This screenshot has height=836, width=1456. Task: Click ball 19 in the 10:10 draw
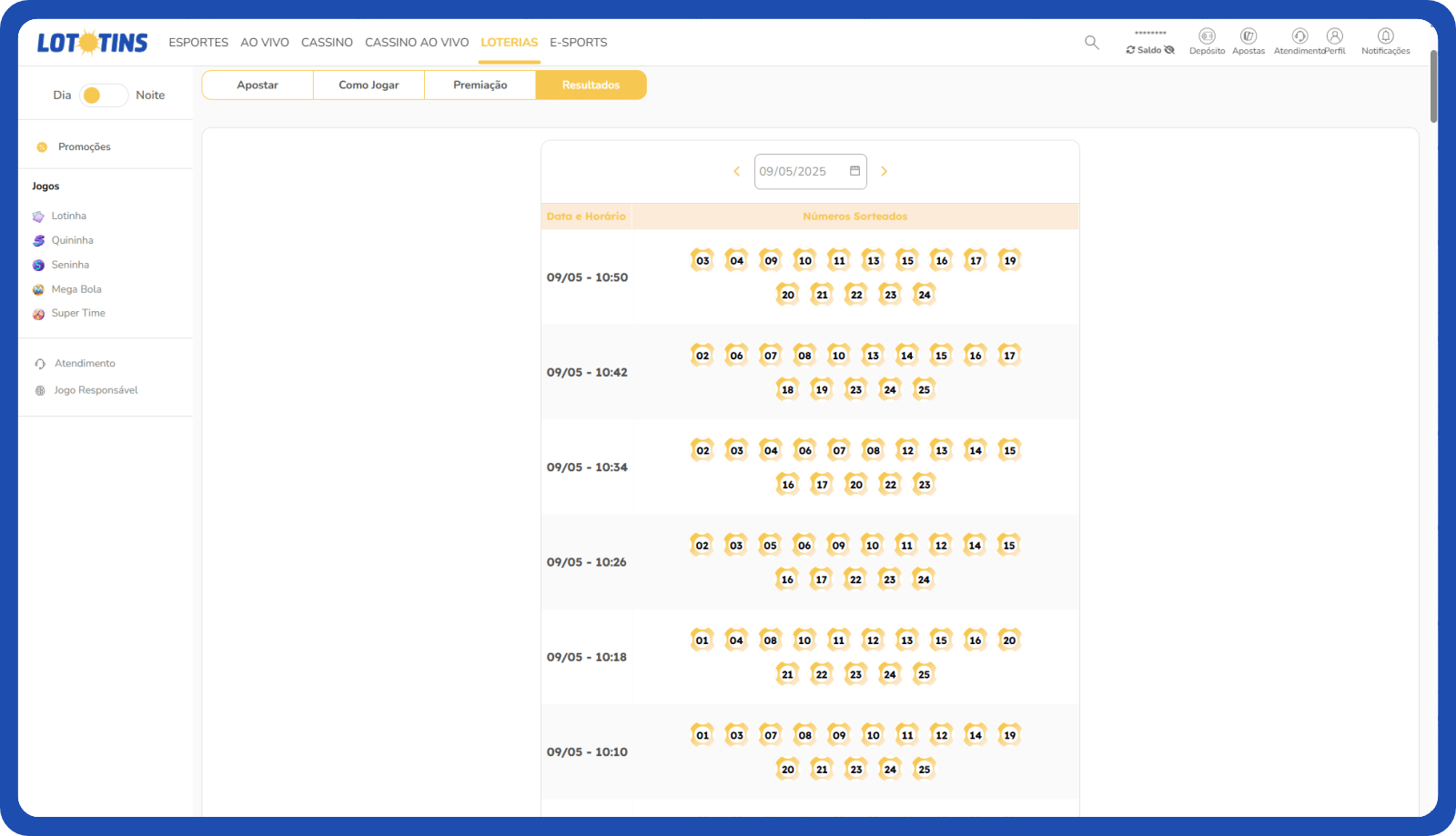[1009, 735]
